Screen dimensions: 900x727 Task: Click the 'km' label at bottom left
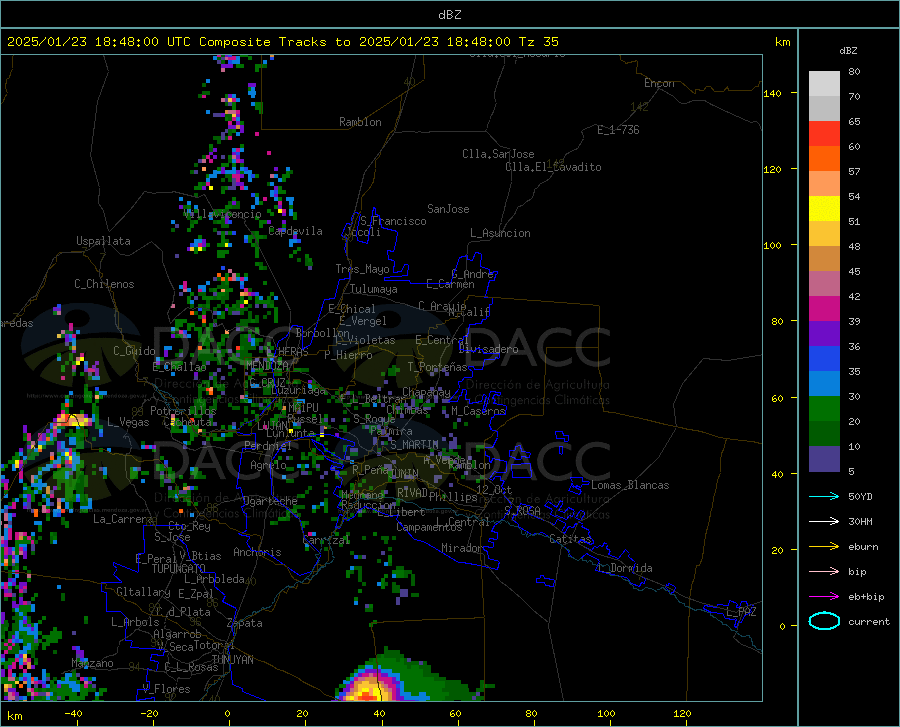coord(14,716)
